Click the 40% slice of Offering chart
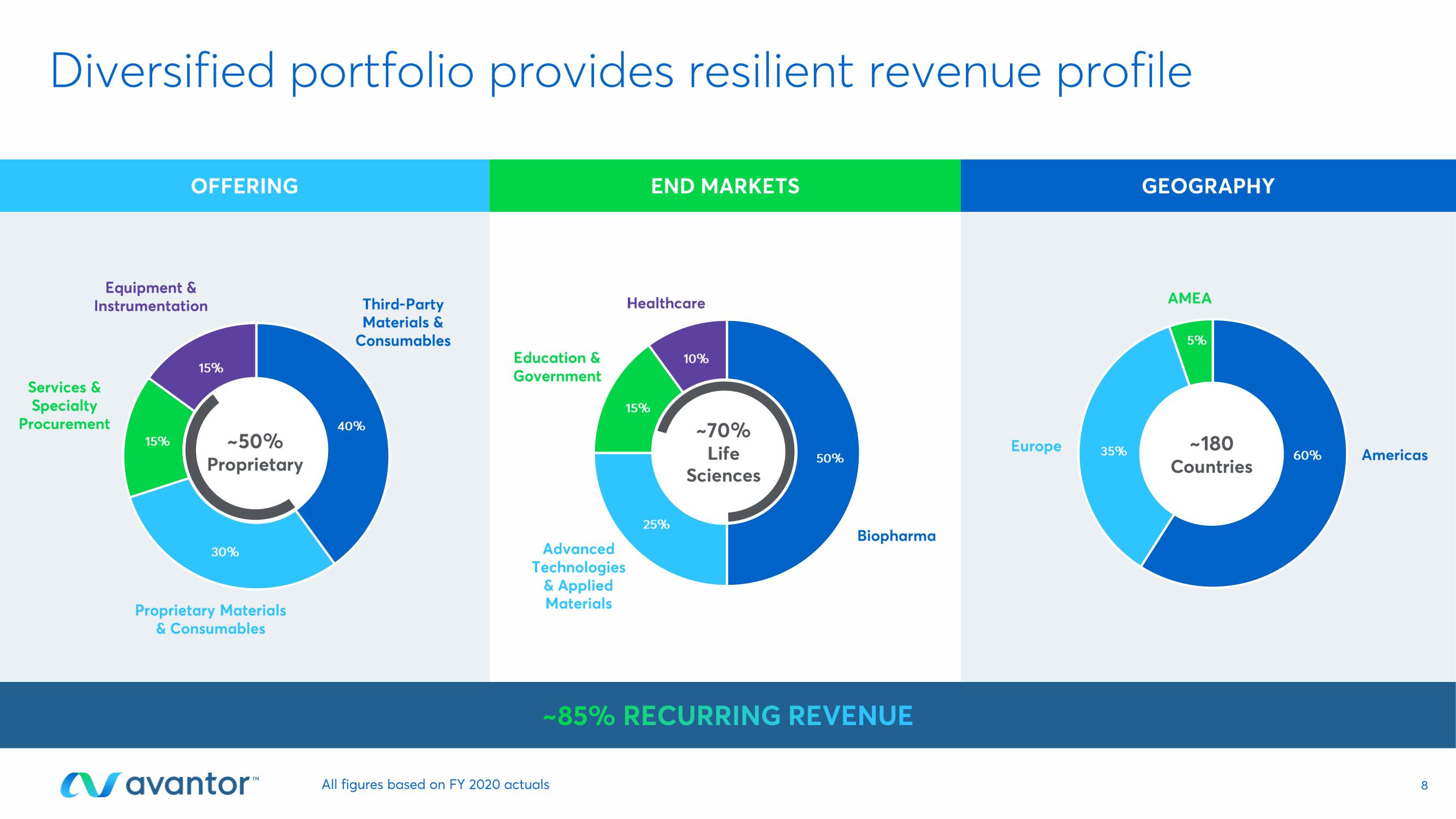 (x=350, y=426)
